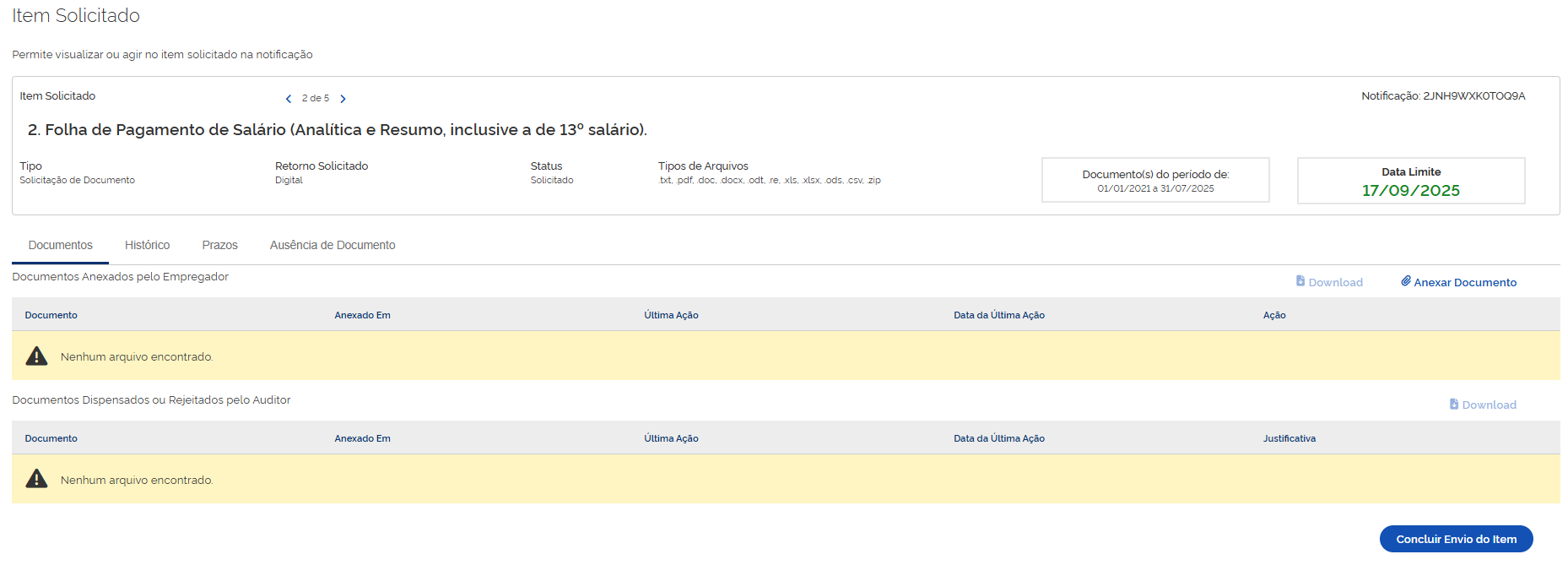Click the allowed file types list text

[770, 181]
